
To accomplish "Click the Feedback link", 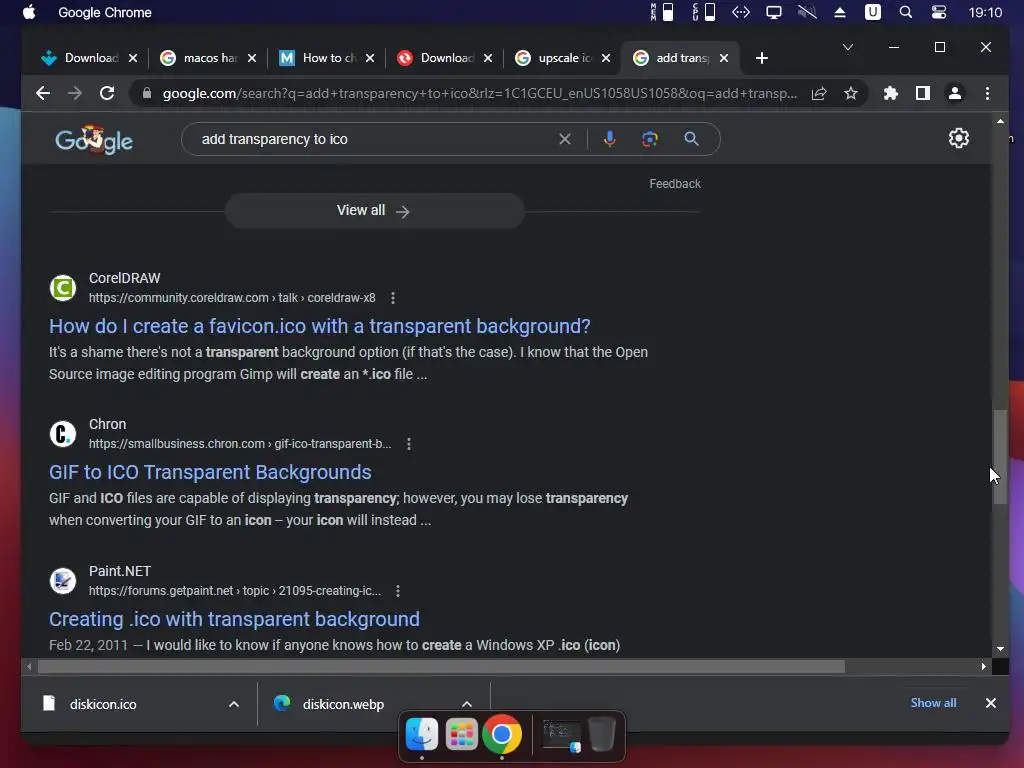I will tap(675, 184).
